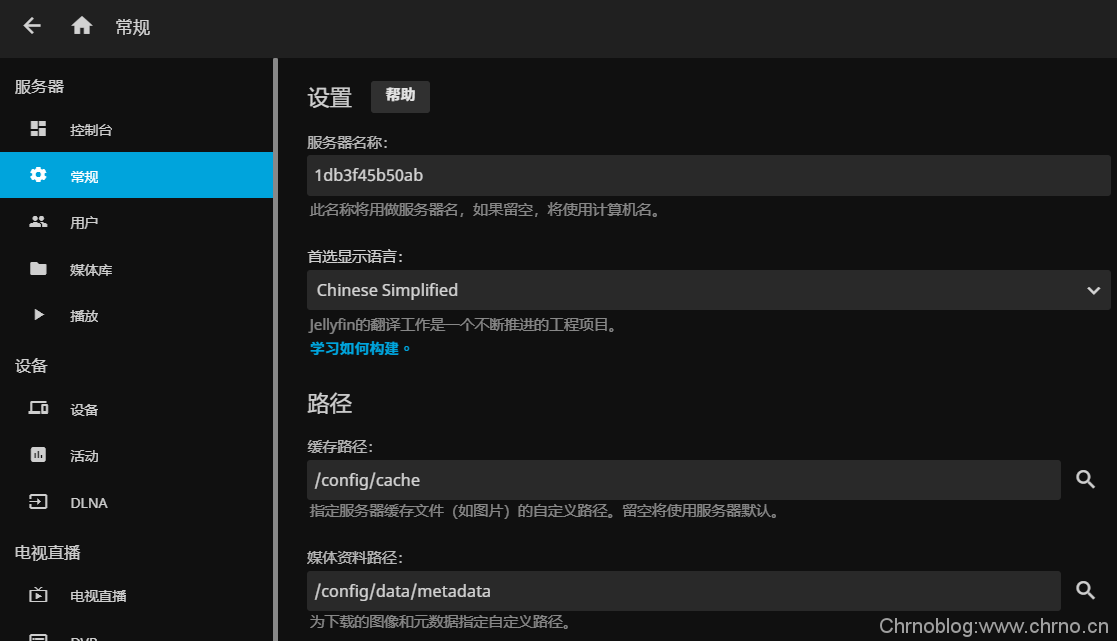This screenshot has height=641, width=1117.
Task: Browse for 缓存路径 using search icon
Action: [x=1086, y=480]
